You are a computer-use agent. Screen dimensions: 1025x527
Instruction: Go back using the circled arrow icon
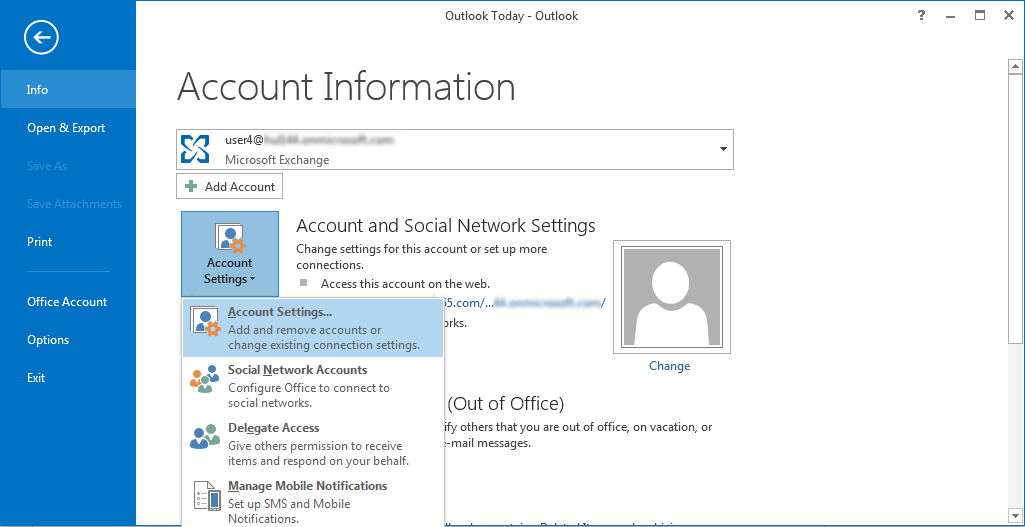(x=41, y=37)
